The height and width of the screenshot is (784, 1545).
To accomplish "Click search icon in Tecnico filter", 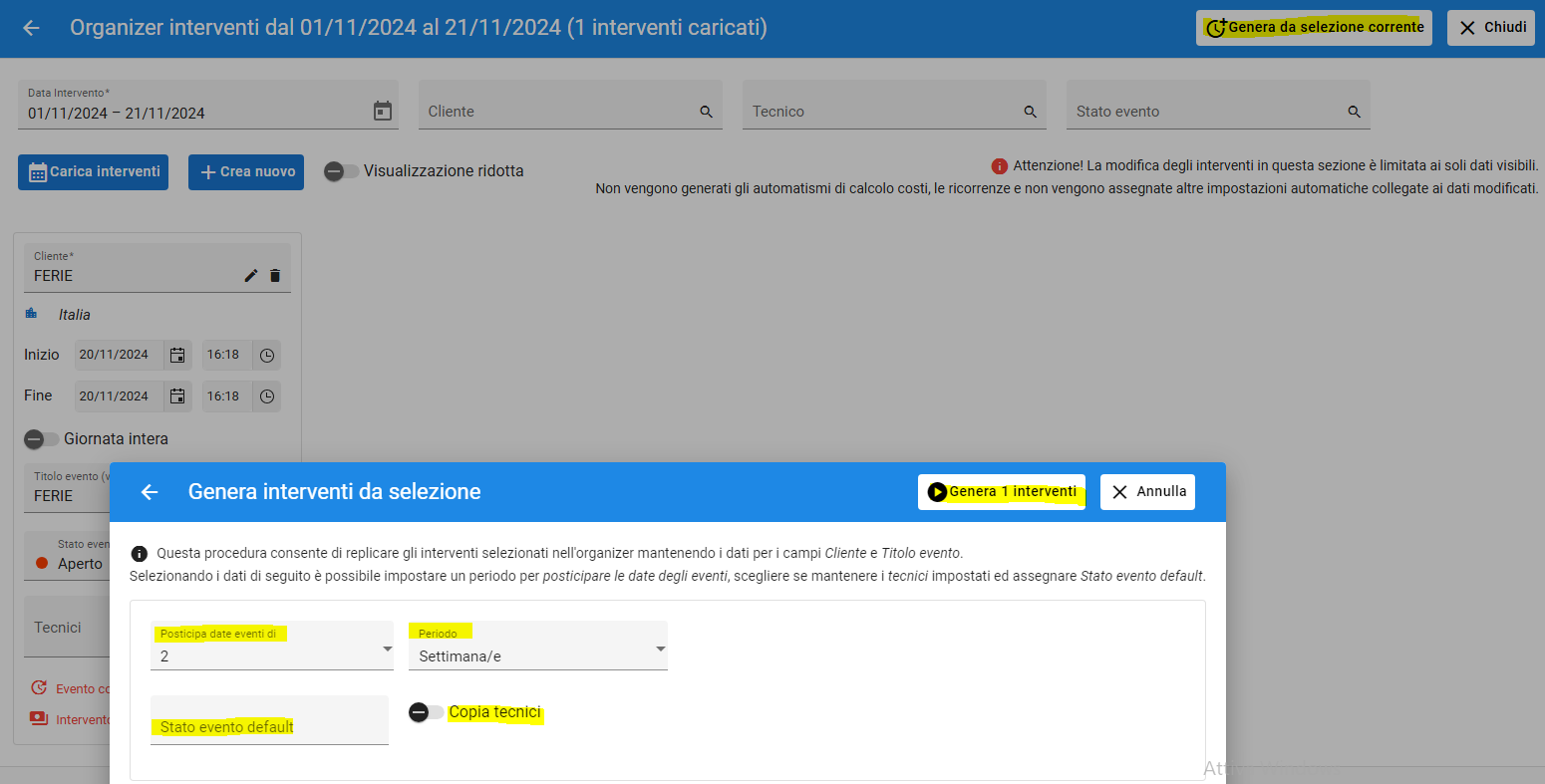I will coord(1031,112).
